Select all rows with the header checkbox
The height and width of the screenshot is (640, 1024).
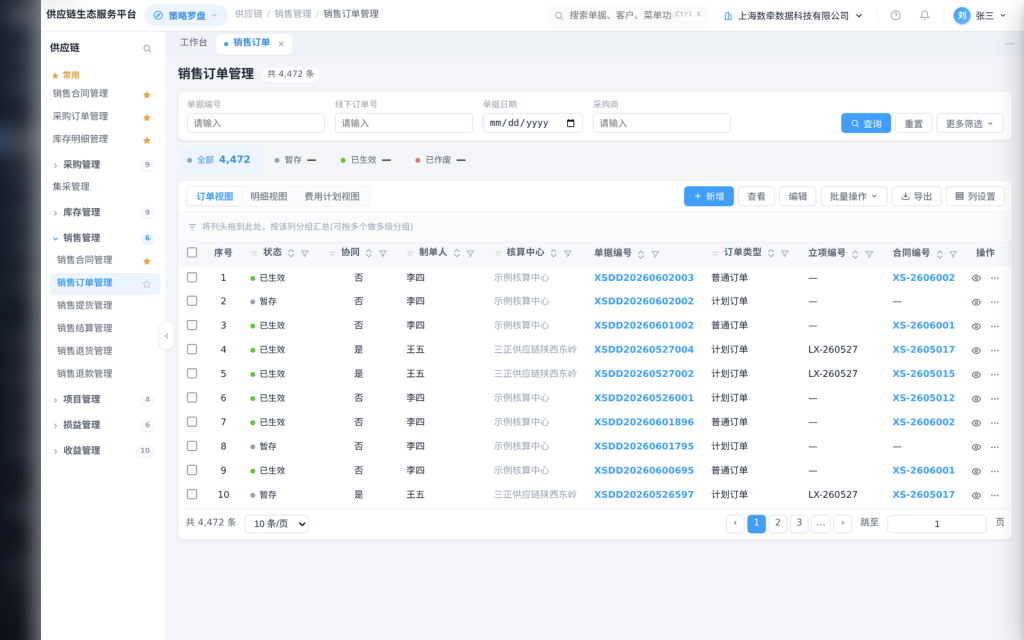tap(192, 253)
